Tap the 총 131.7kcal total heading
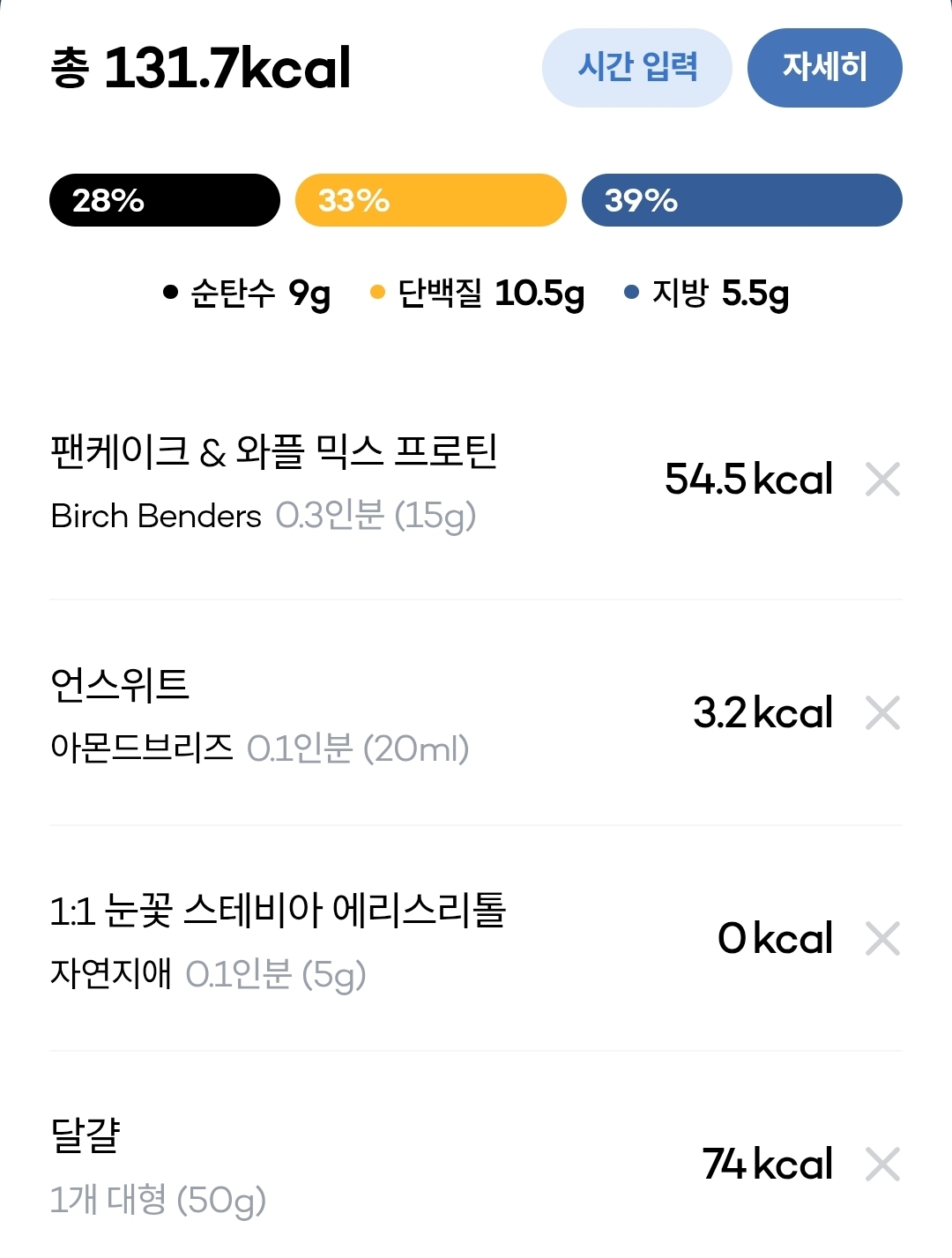The width and height of the screenshot is (952, 1258). (x=201, y=68)
